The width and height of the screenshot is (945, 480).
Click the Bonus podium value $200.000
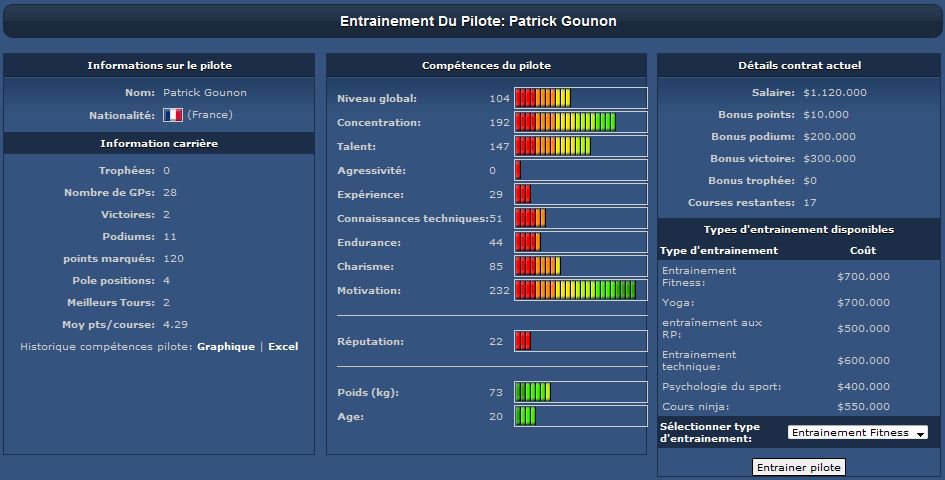pyautogui.click(x=829, y=136)
